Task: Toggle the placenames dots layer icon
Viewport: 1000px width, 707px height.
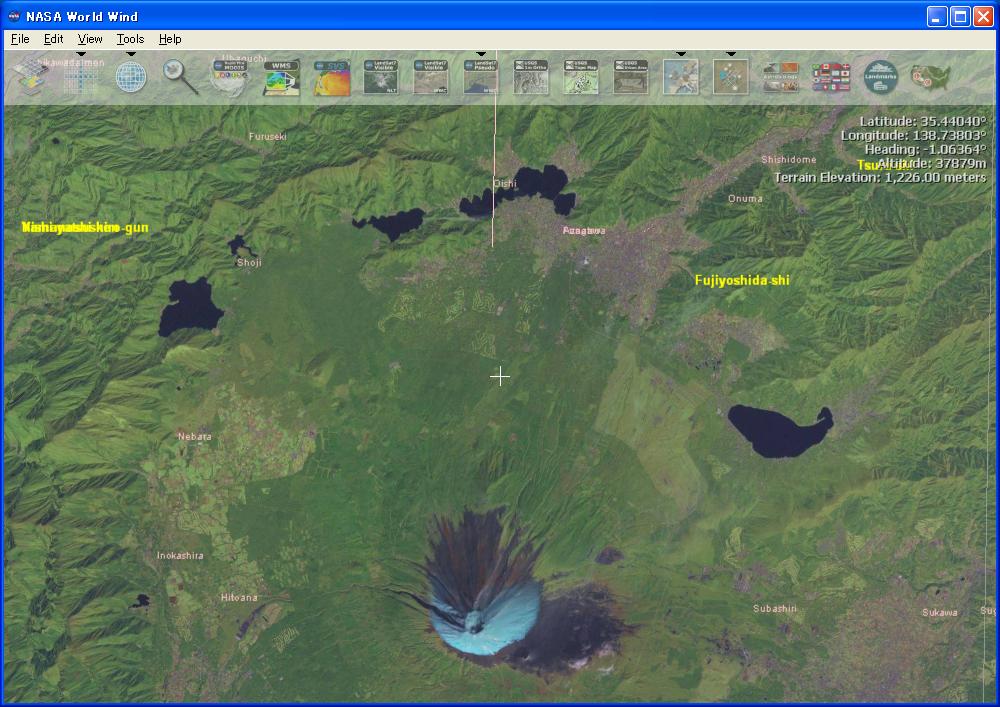Action: coord(731,77)
